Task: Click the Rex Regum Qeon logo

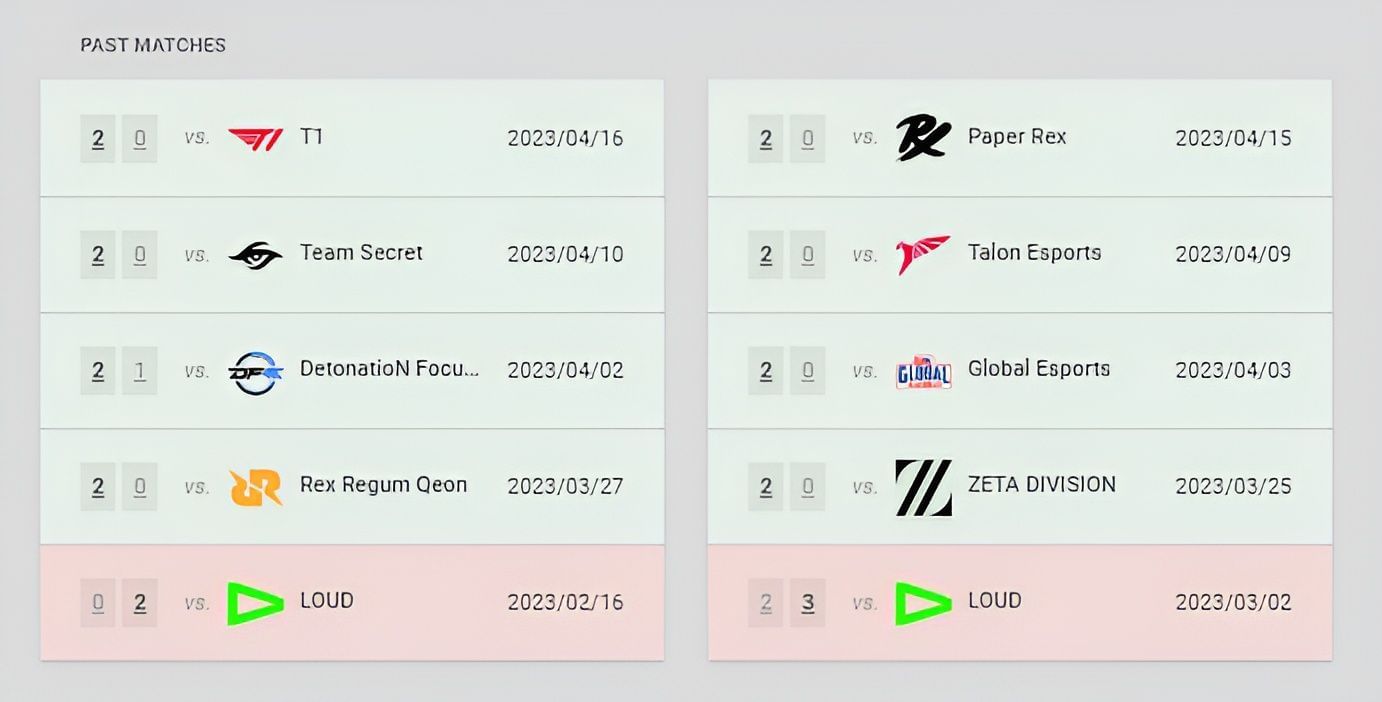Action: (x=255, y=486)
